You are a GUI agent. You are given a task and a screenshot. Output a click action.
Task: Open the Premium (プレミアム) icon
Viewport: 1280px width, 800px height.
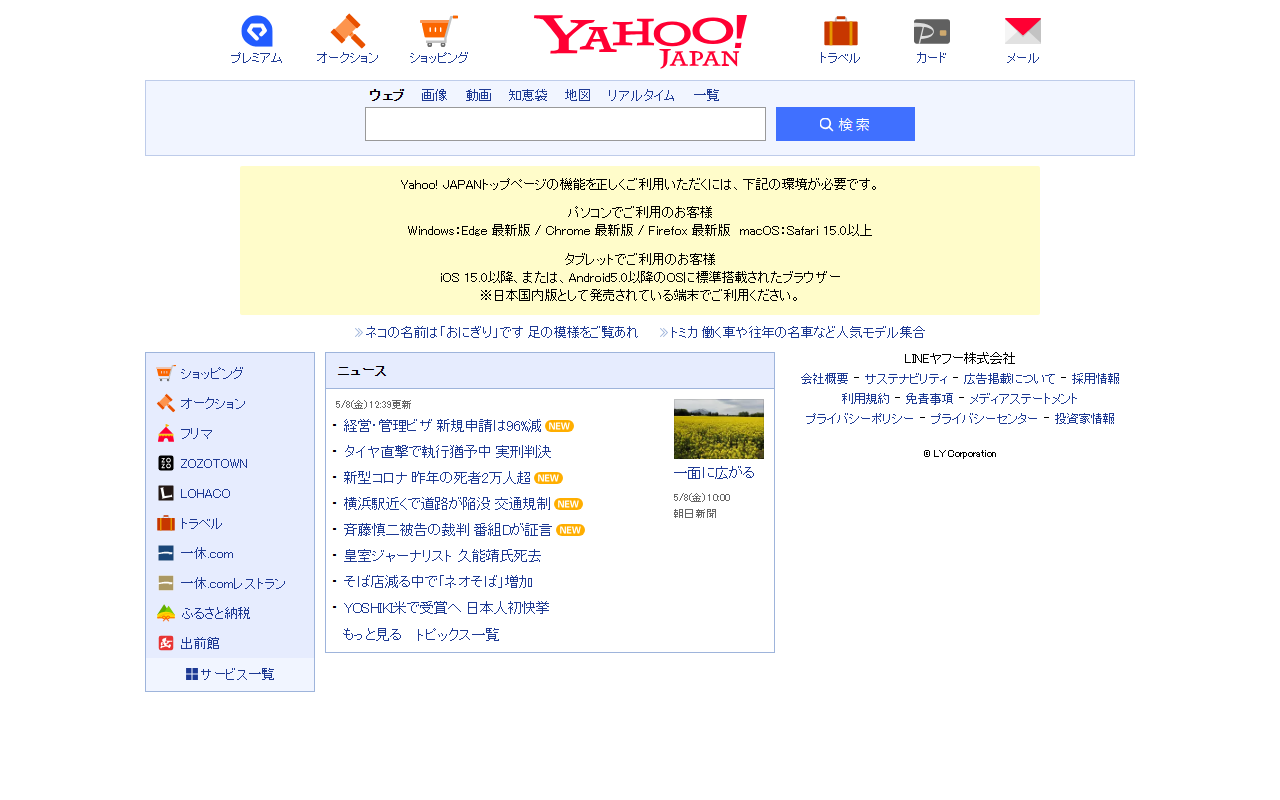point(257,31)
